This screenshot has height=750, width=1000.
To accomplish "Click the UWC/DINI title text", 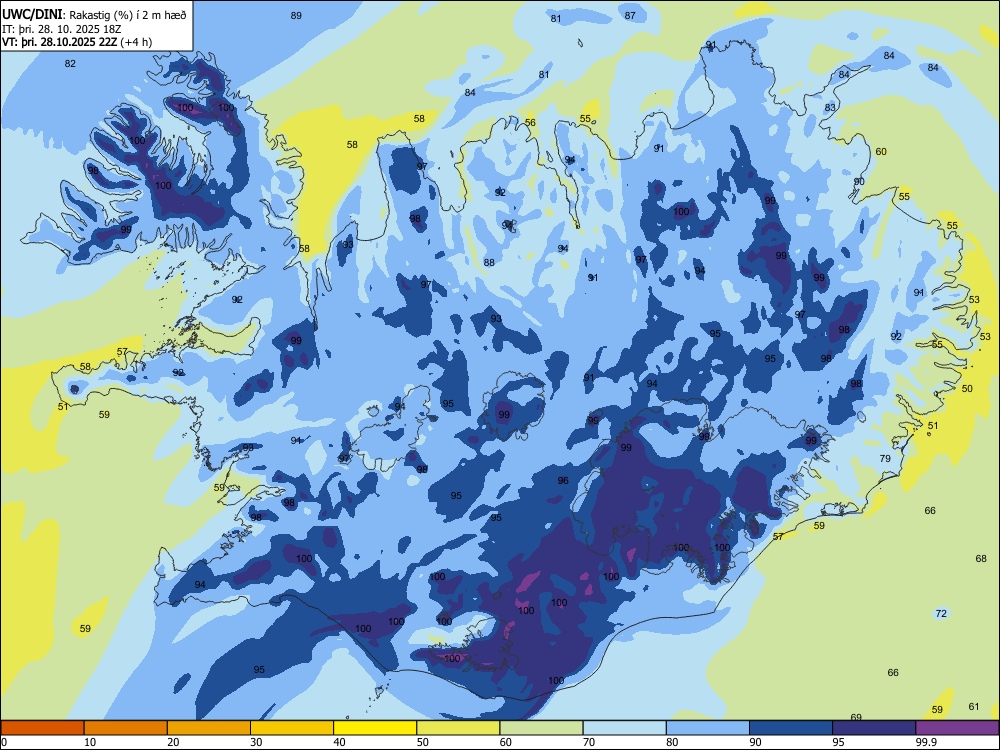I will tap(33, 14).
